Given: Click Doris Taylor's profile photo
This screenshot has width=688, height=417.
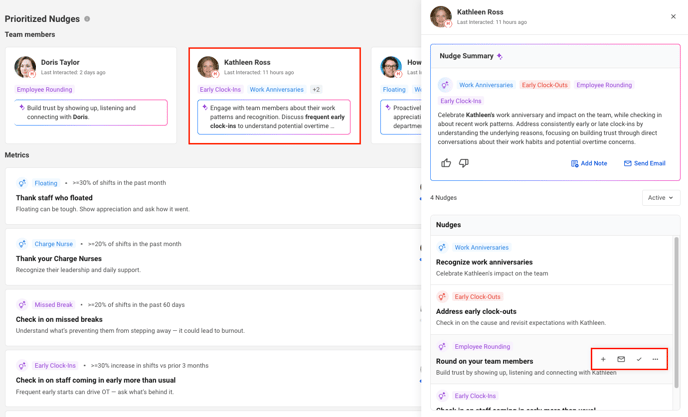Looking at the screenshot, I should click(x=25, y=67).
